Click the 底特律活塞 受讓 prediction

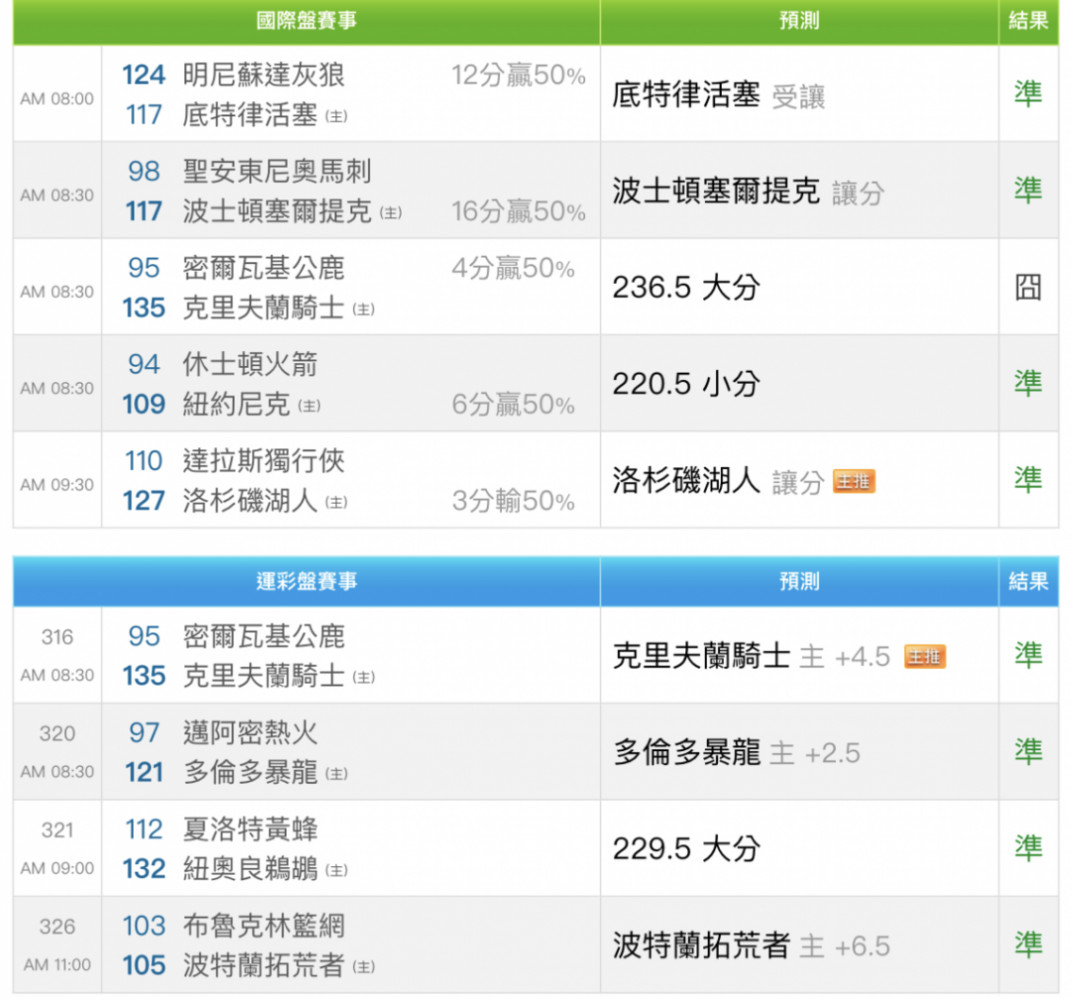point(719,95)
